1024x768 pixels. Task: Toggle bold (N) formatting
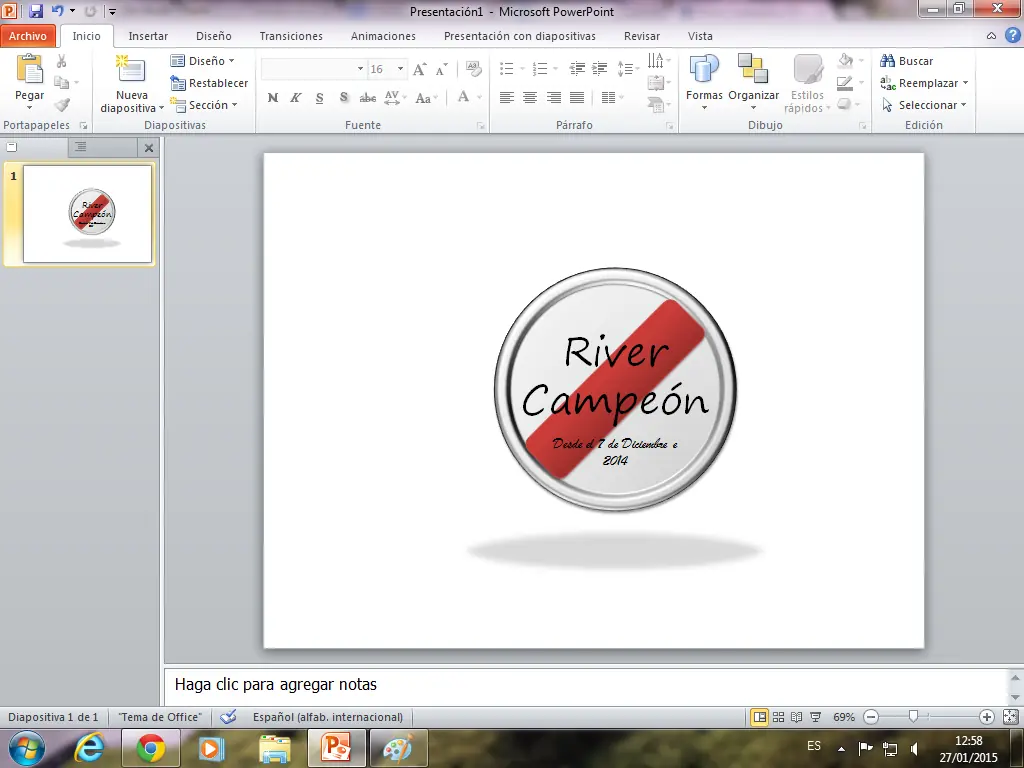point(273,98)
